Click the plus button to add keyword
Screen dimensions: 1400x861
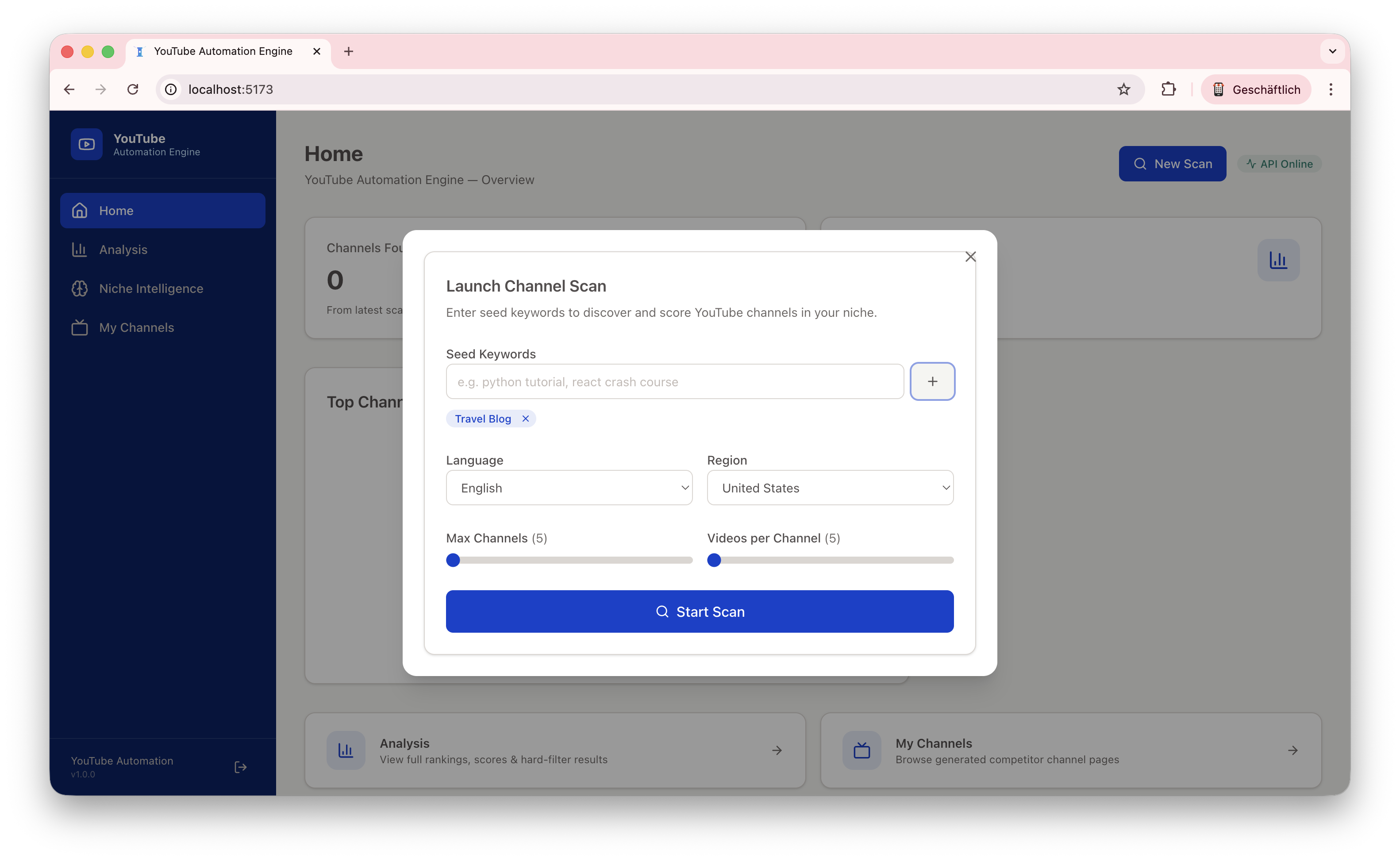932,381
